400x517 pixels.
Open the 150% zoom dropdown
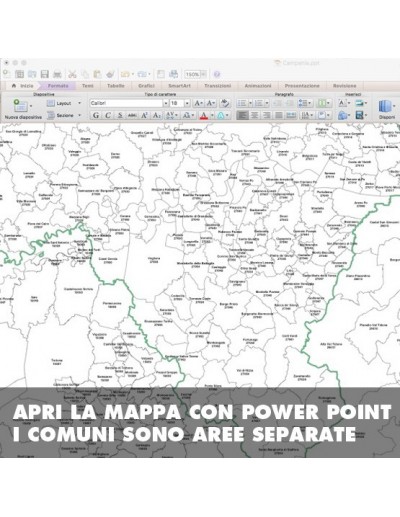203,74
